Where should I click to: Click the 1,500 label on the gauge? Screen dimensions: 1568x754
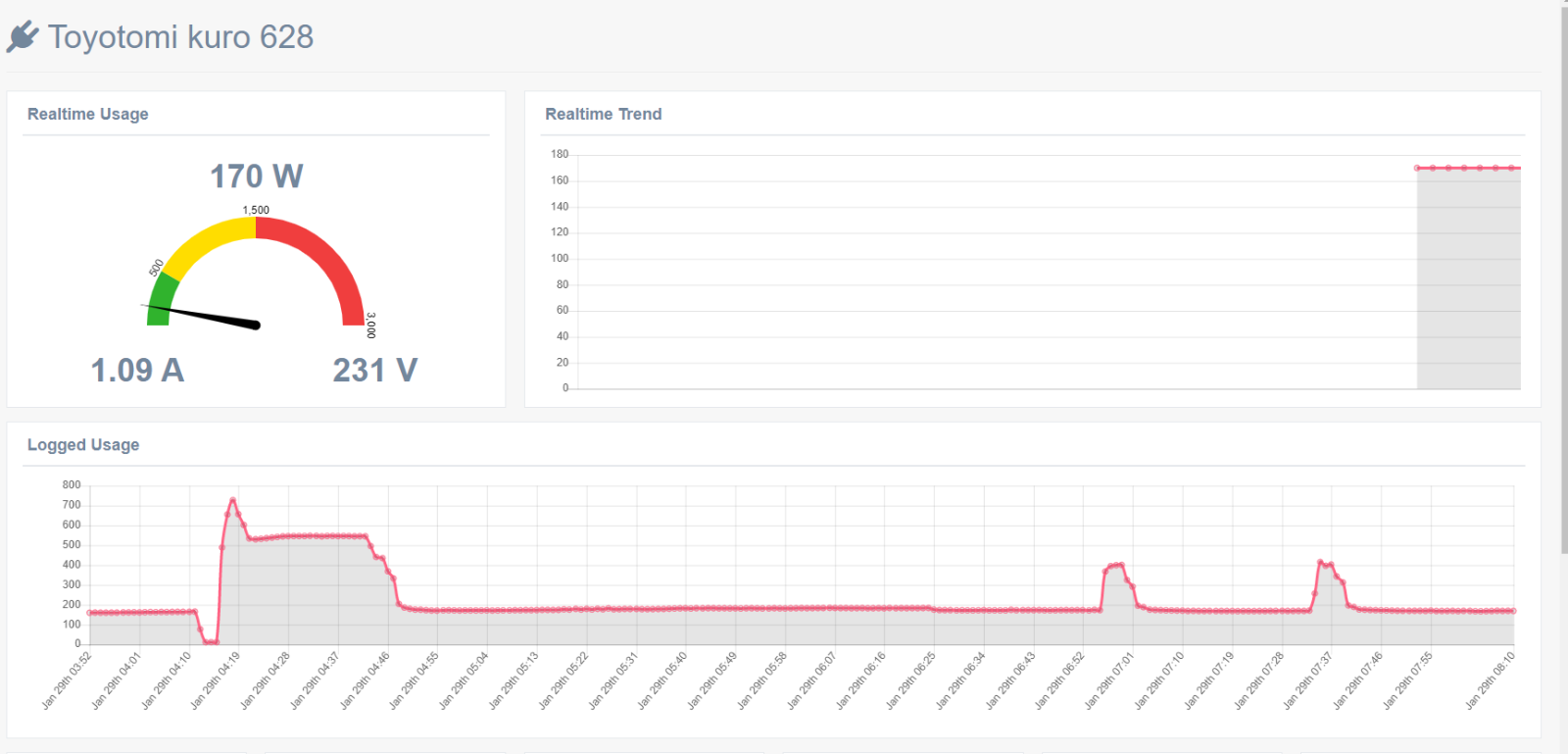256,210
